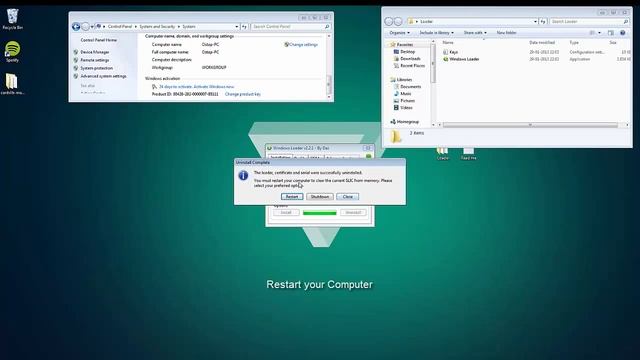Click the Back arrow in the System window

[x=76, y=27]
